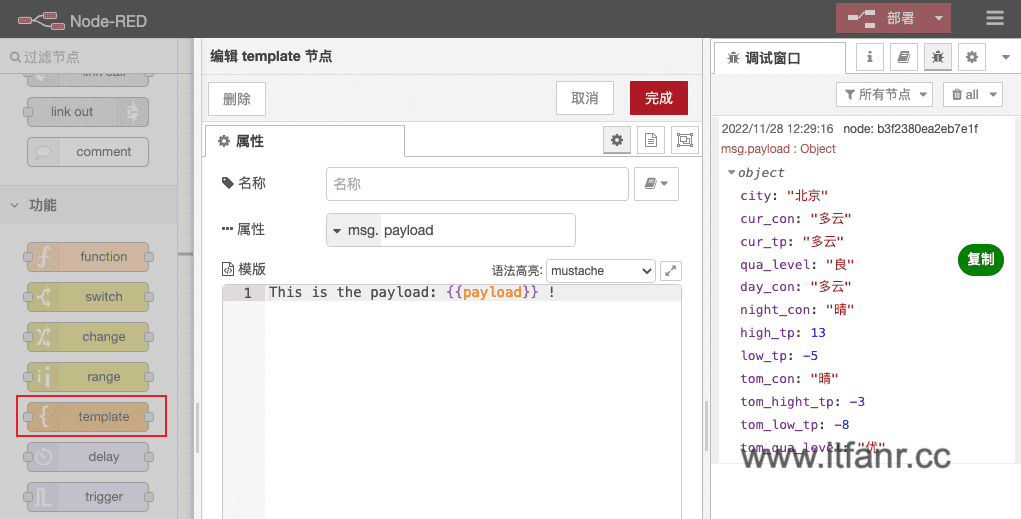The image size is (1021, 519).
Task: Click the 名称 name input field
Action: click(477, 184)
